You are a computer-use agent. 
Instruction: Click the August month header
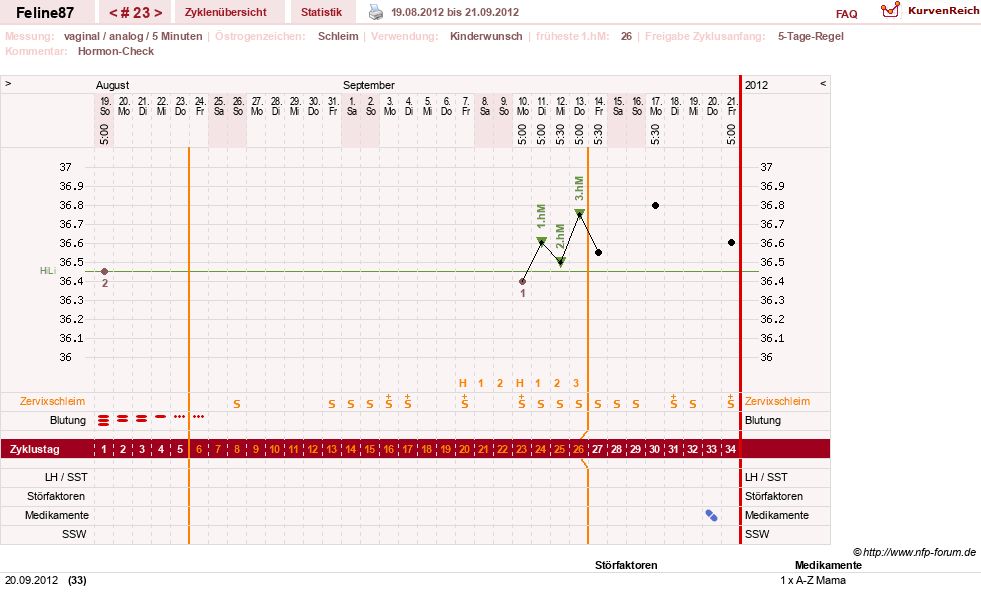(x=113, y=85)
